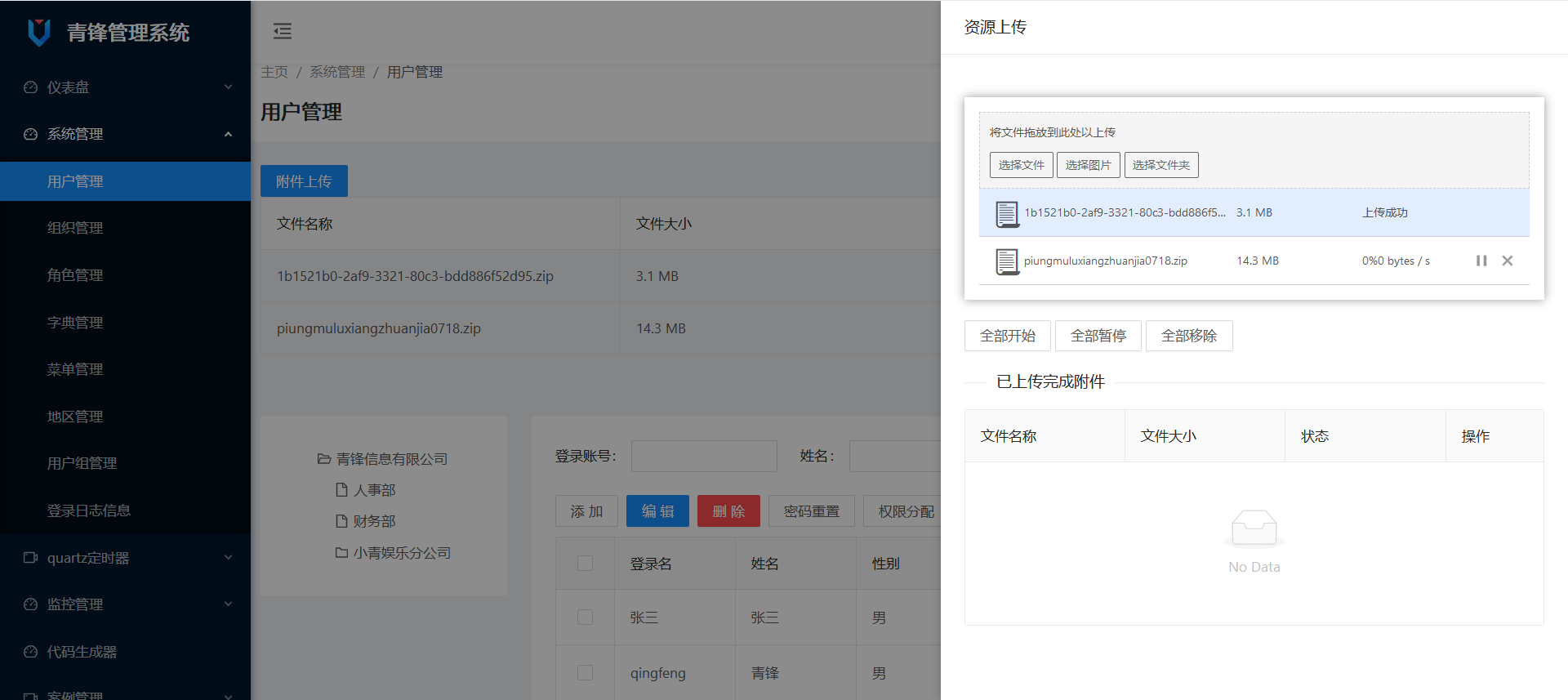Collapse the 系统管理 menu chevron

tap(229, 134)
